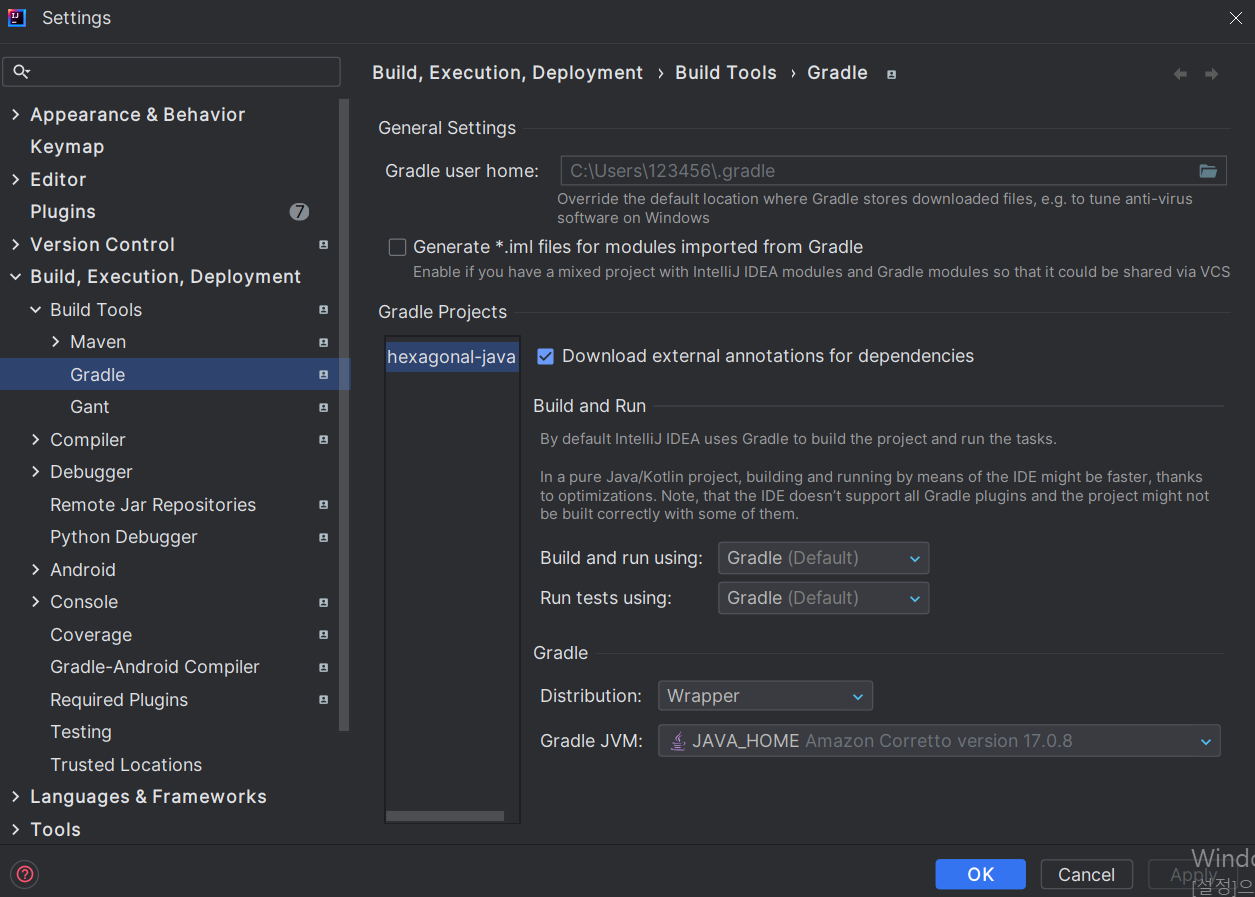
Task: Expand the Version Control section
Action: pos(15,245)
